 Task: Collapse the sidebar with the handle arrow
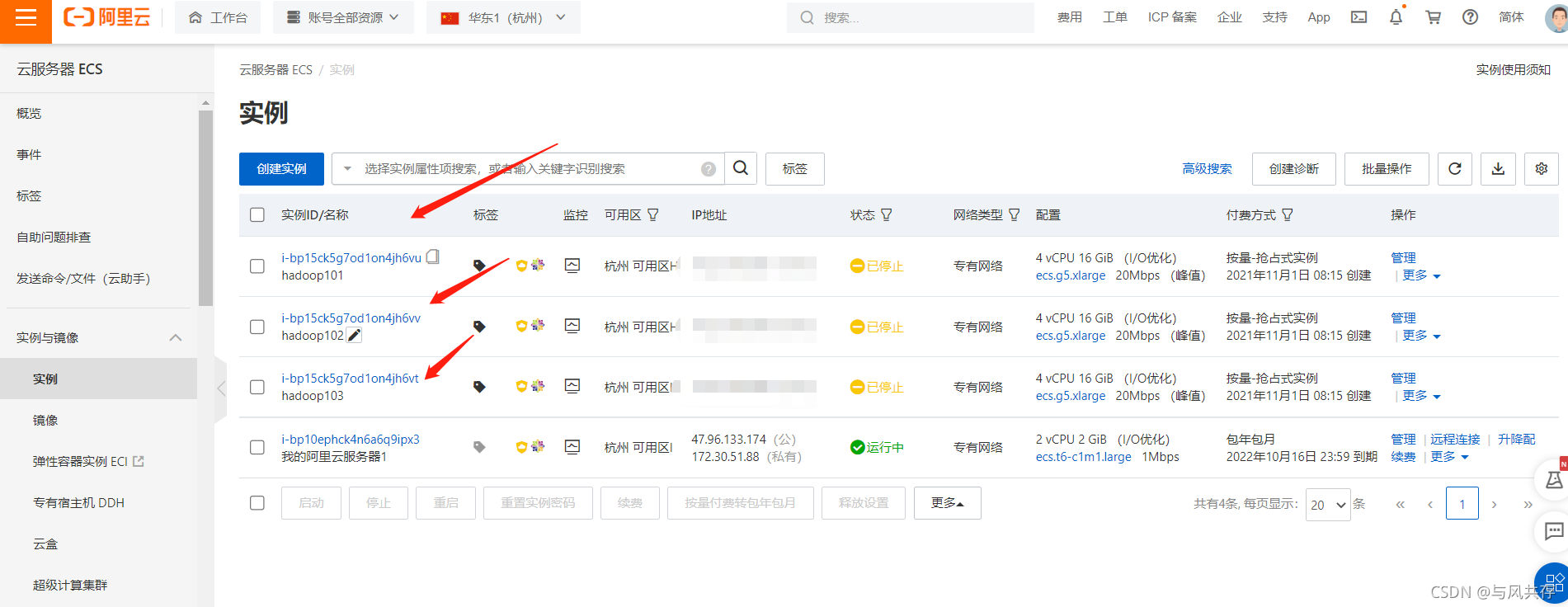point(220,388)
